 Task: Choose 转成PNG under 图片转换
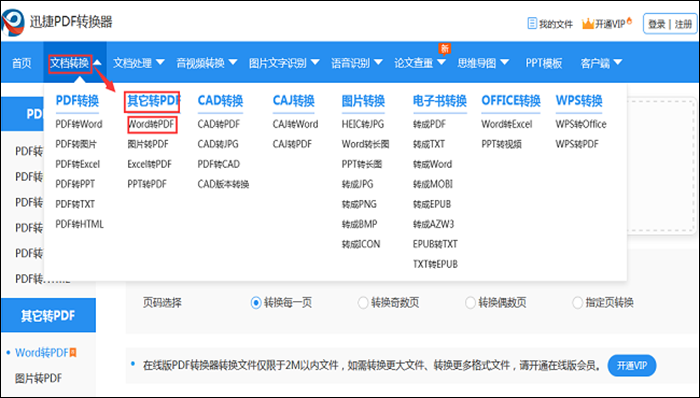359,204
